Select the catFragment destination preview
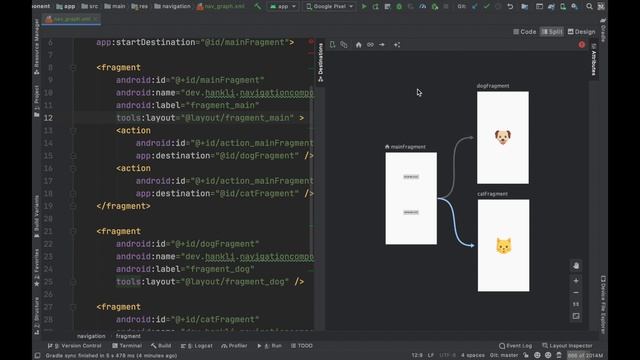 click(x=503, y=245)
